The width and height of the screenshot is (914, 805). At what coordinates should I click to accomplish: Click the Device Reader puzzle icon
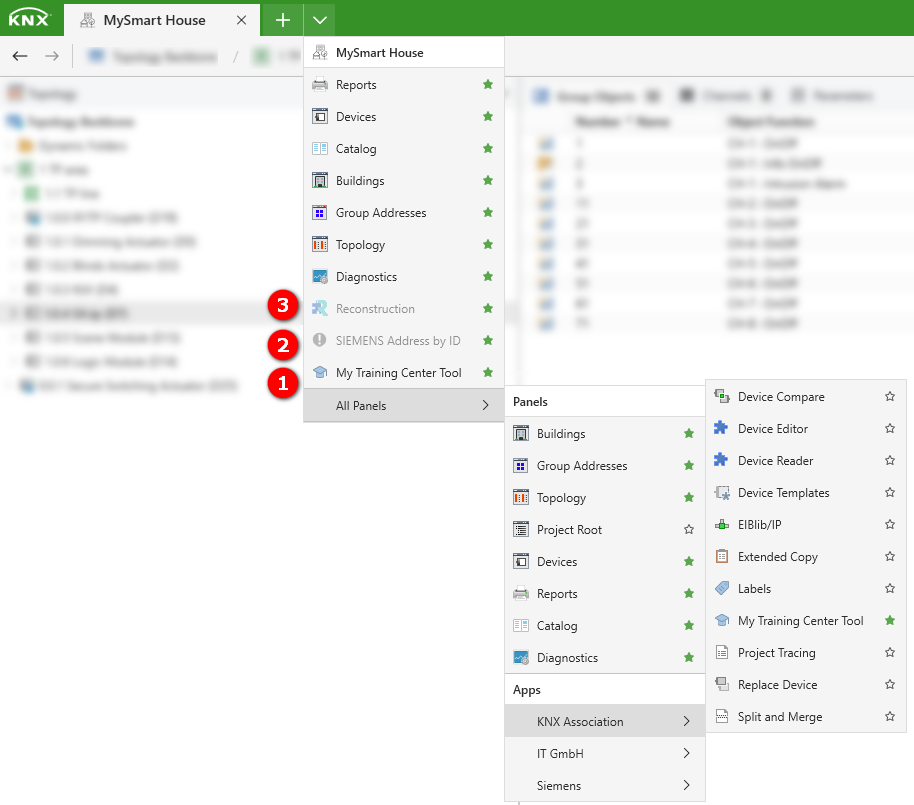[722, 460]
